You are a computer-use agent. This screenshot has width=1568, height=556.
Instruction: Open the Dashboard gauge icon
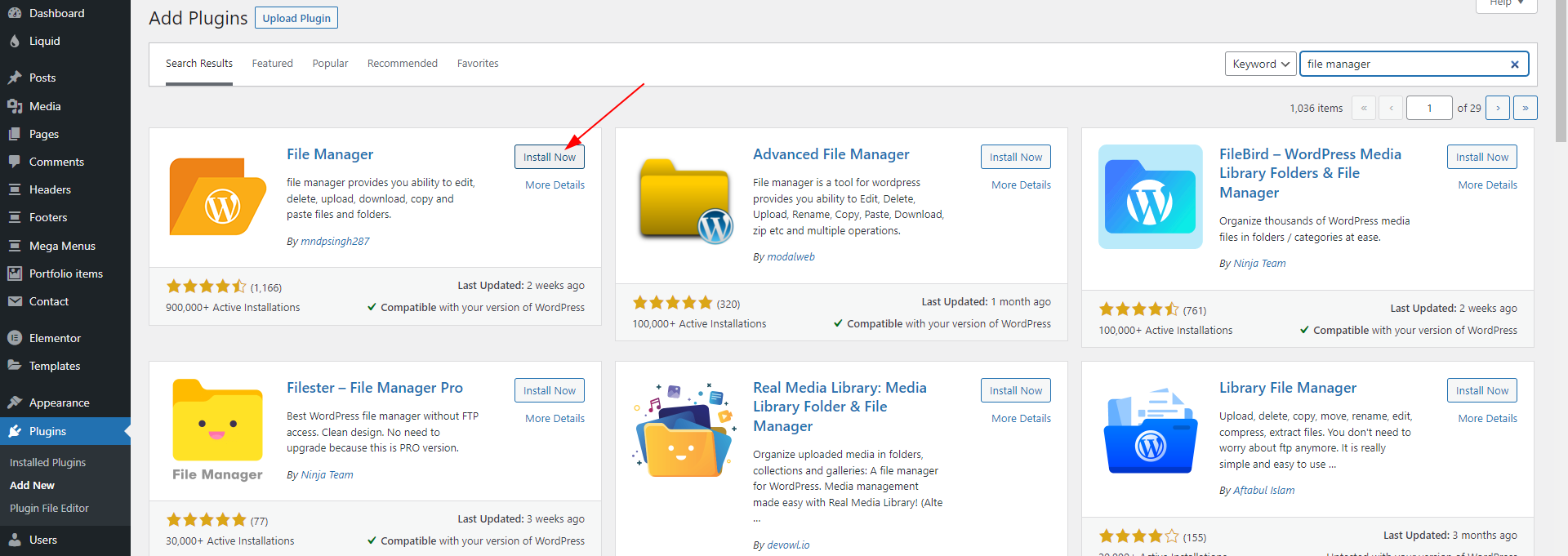point(15,13)
